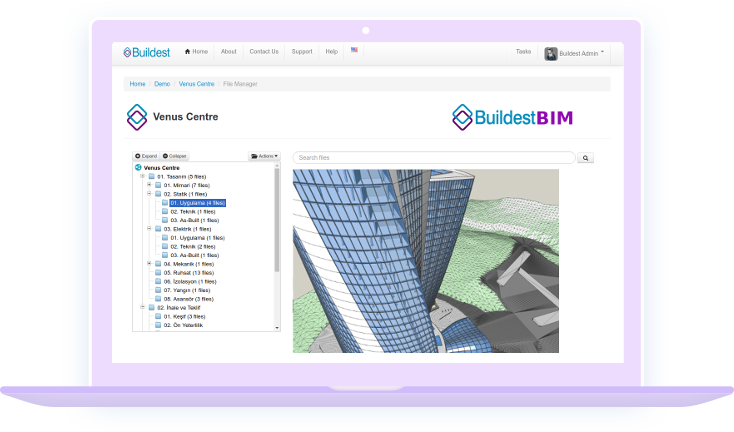This screenshot has height=432, width=734.
Task: Select highlighted 01. Uygulama (4 files) row
Action: pos(198,203)
